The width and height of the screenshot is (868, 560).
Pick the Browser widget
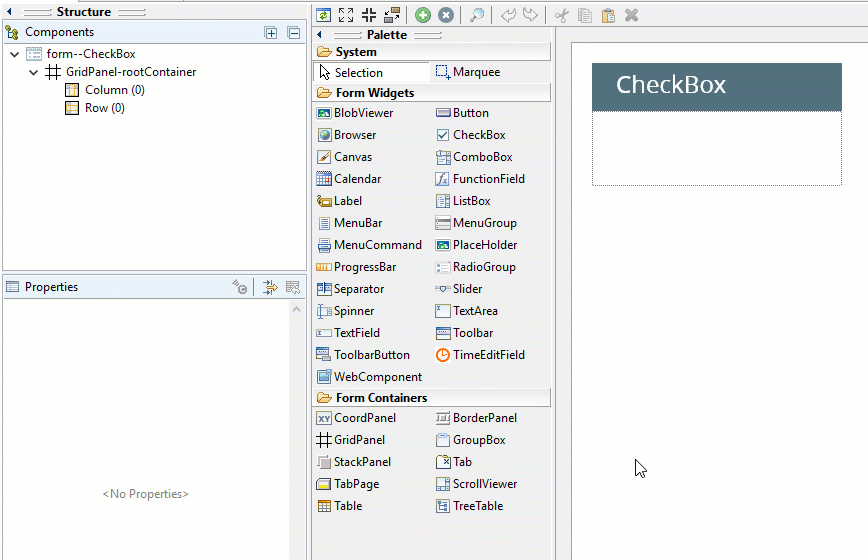pos(347,135)
